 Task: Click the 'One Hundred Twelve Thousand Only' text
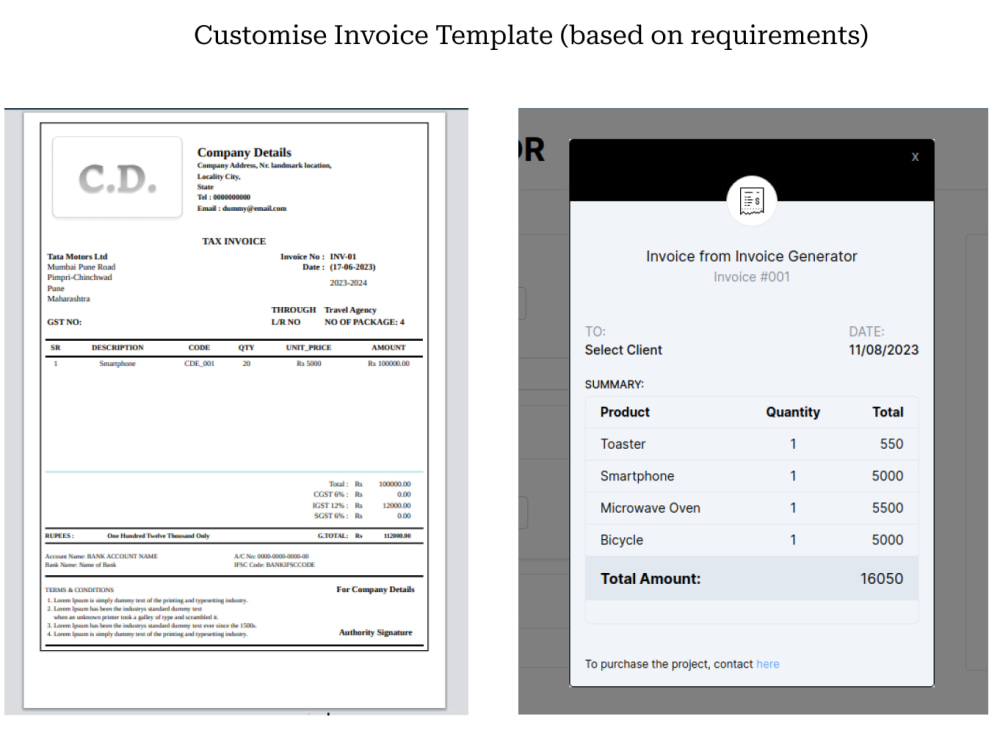click(158, 536)
